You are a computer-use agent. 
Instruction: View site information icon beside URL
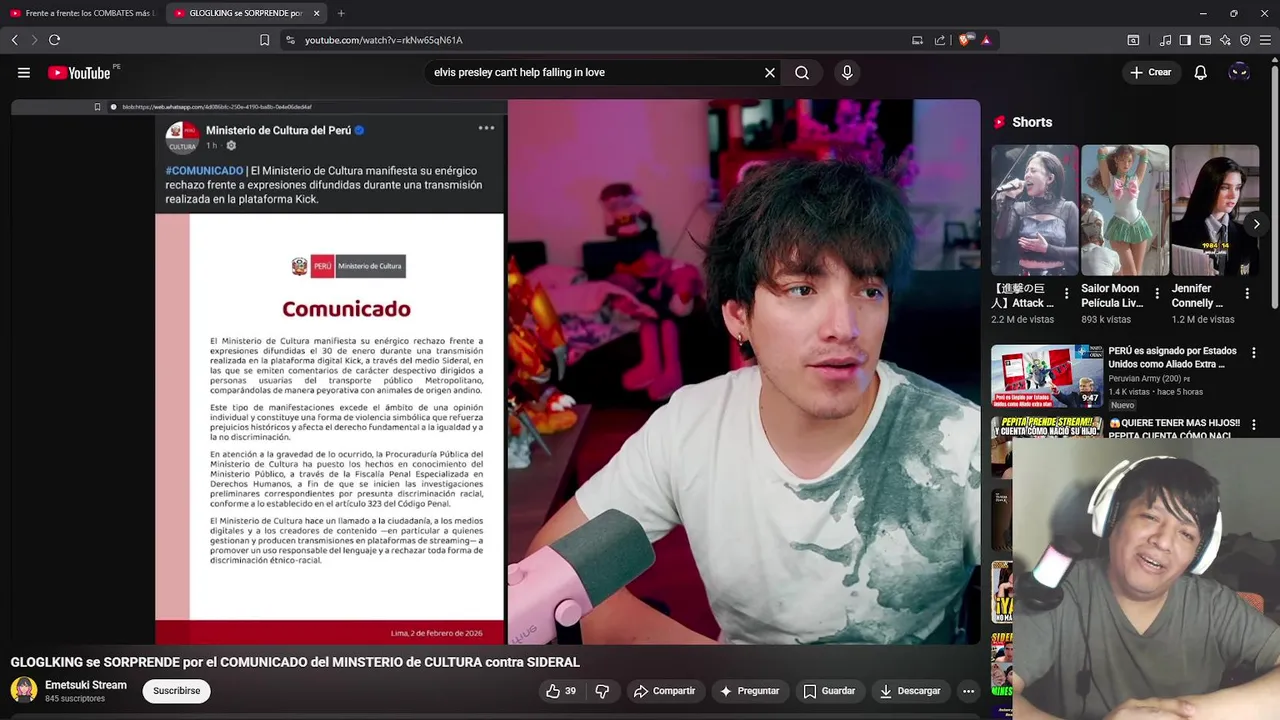[x=290, y=40]
